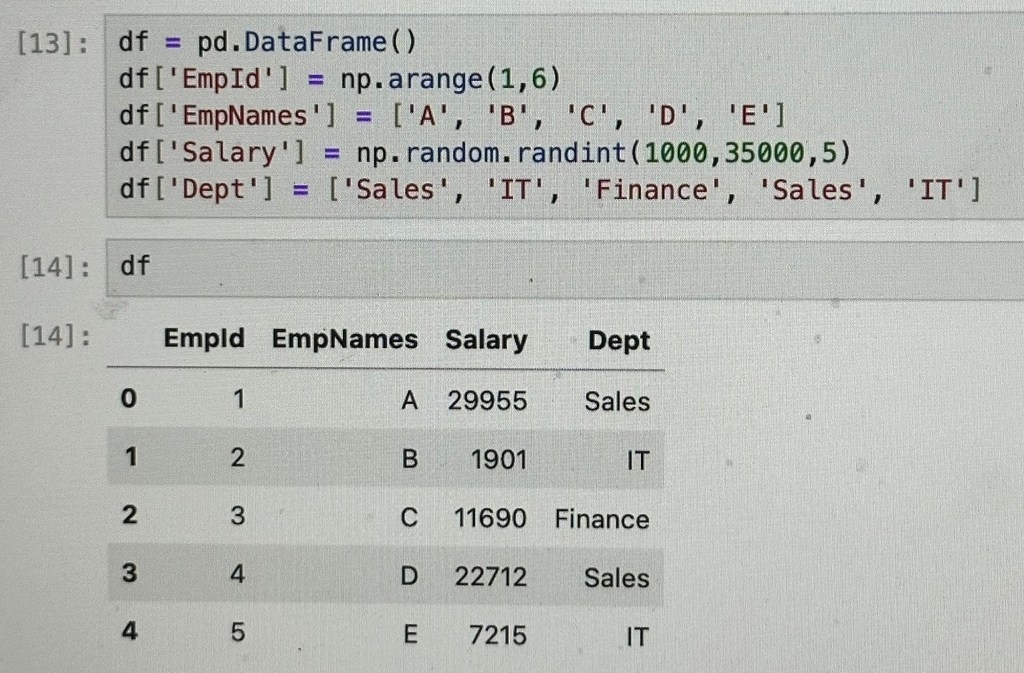Screen dimensions: 1024x673
Task: Select the EmpNames column header
Action: coord(344,340)
